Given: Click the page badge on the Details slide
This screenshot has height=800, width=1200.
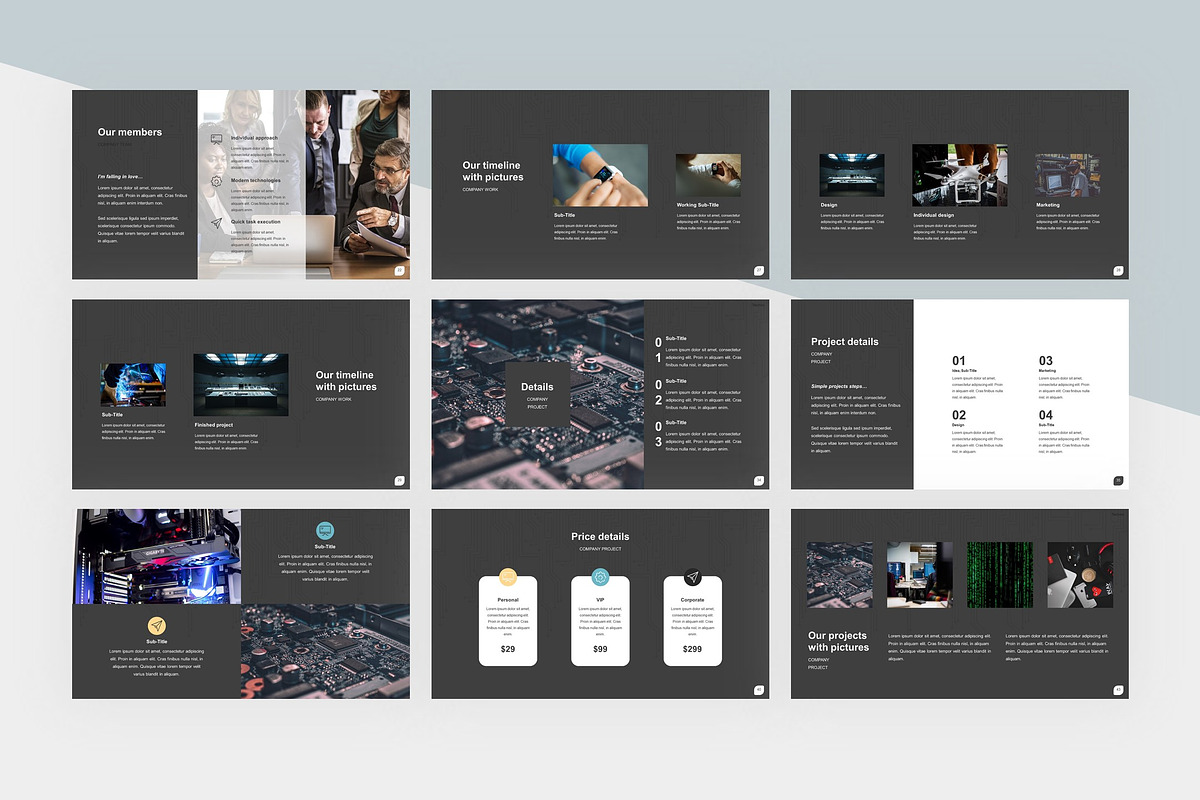Looking at the screenshot, I should [759, 480].
